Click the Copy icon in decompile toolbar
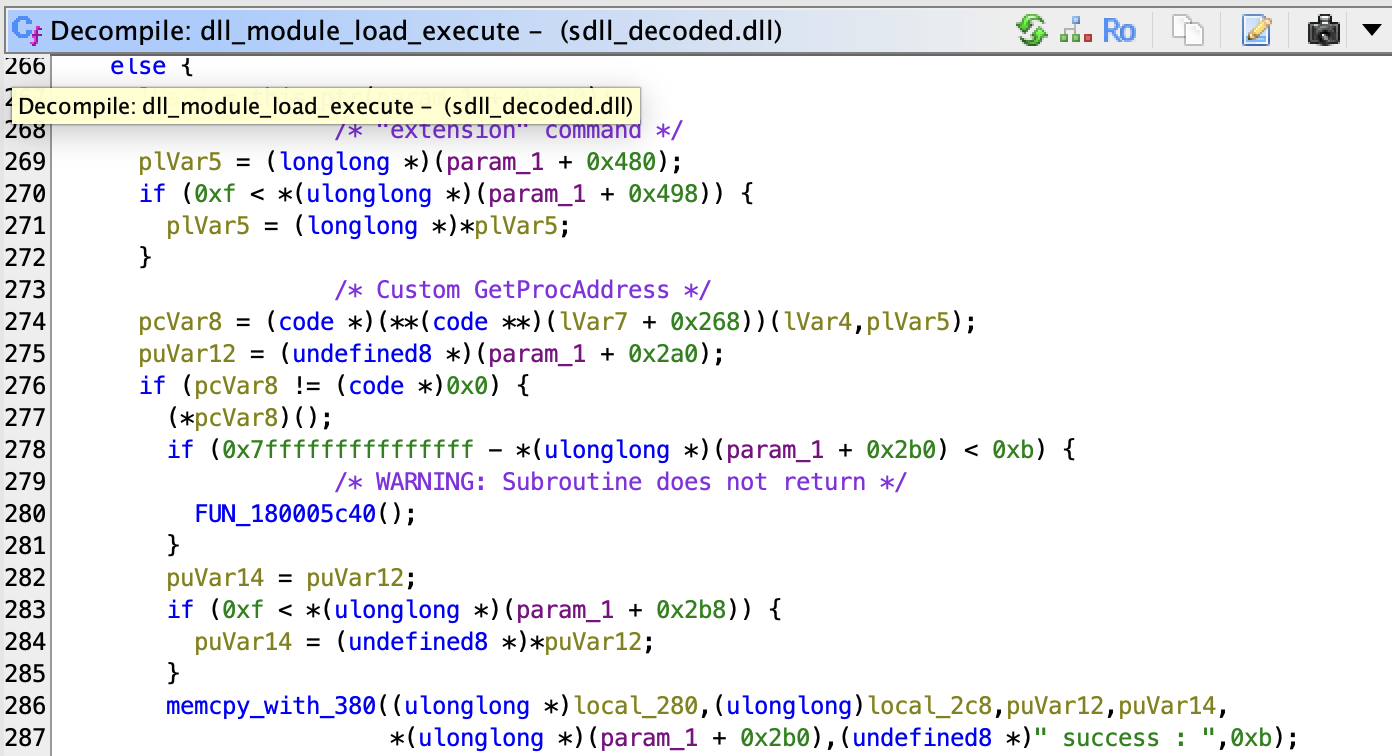1392x756 pixels. pos(1187,31)
